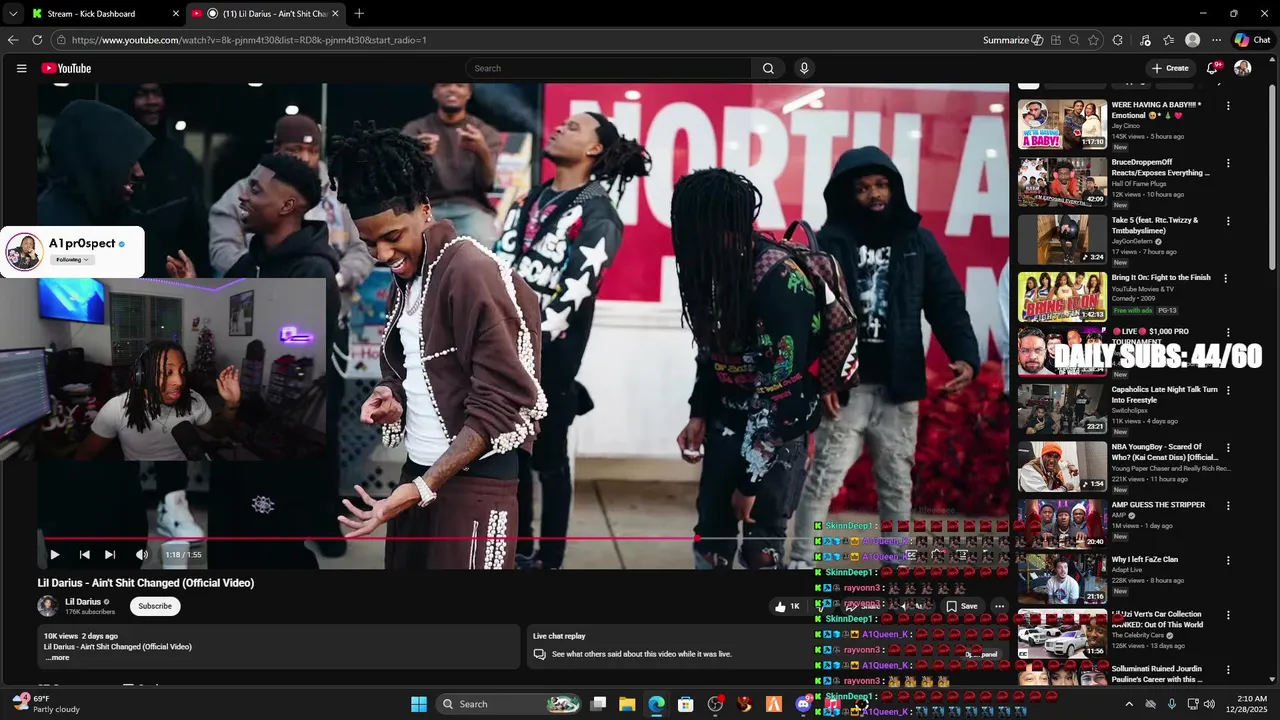The width and height of the screenshot is (1280, 720).
Task: Open more options for NBA YoungBoy video
Action: point(1228,448)
